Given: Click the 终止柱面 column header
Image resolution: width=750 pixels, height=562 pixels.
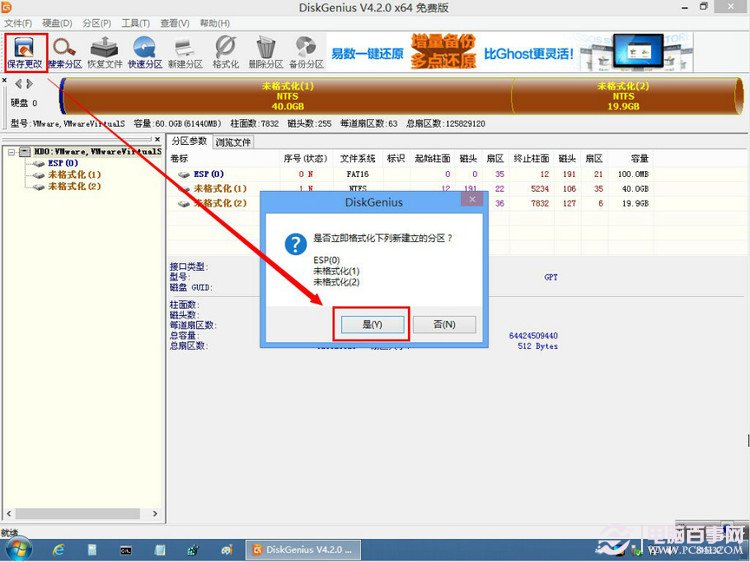Looking at the screenshot, I should (531, 158).
